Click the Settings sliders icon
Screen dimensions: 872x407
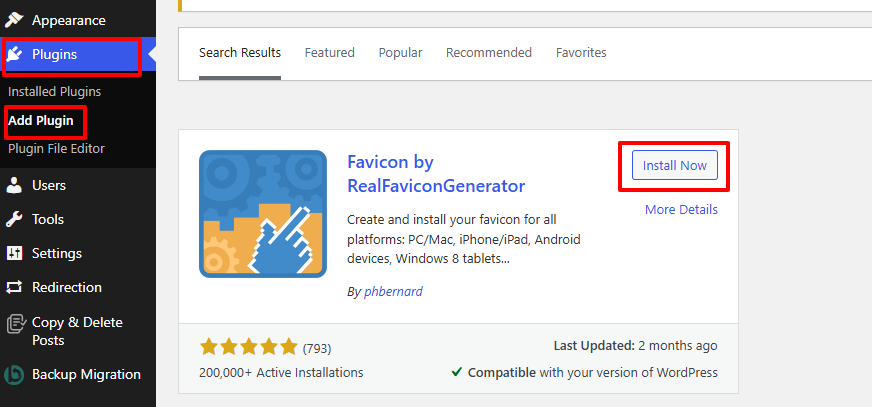click(x=15, y=253)
